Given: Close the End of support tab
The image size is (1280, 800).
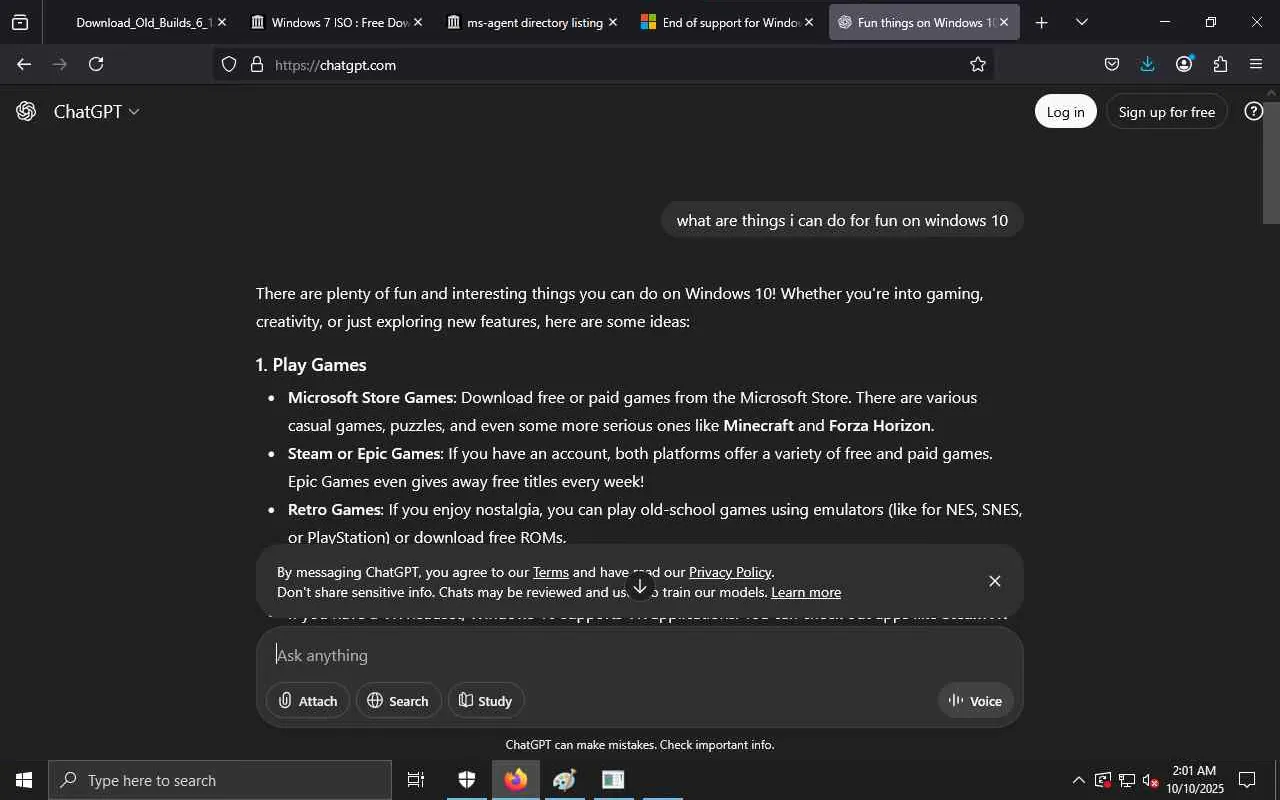Looking at the screenshot, I should tap(809, 22).
